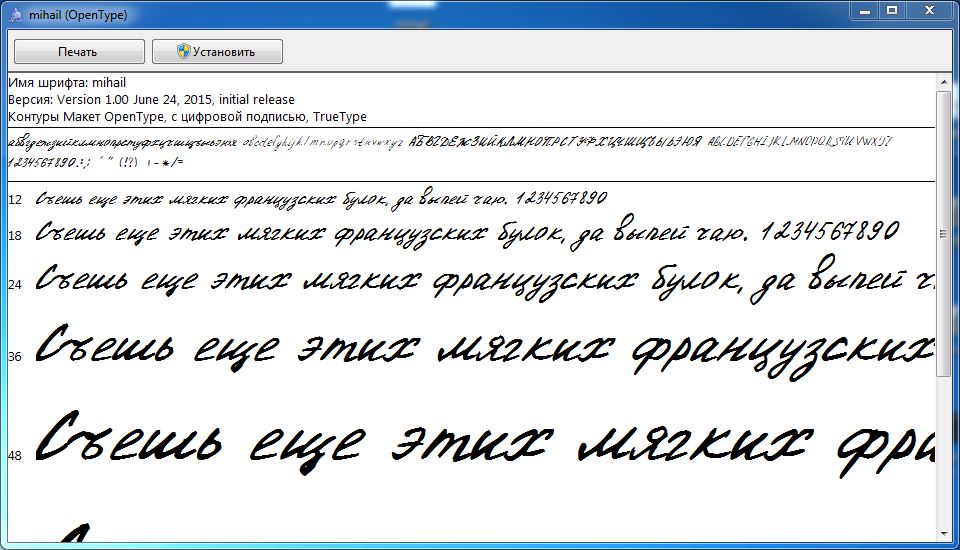The width and height of the screenshot is (960, 550).
Task: Click the vertical scrollbar thumb
Action: click(x=943, y=233)
